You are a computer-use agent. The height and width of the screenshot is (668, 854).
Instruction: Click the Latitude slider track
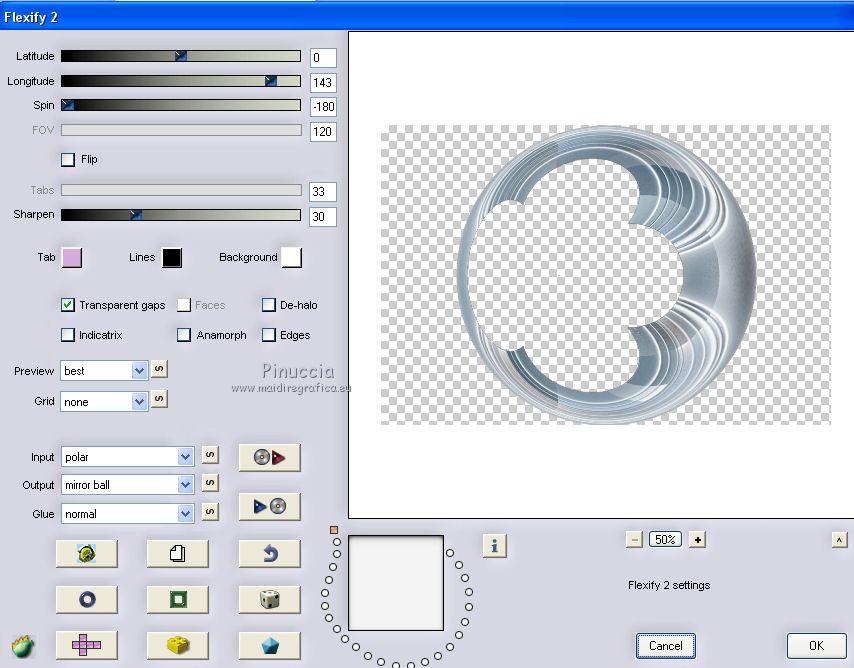tap(181, 56)
